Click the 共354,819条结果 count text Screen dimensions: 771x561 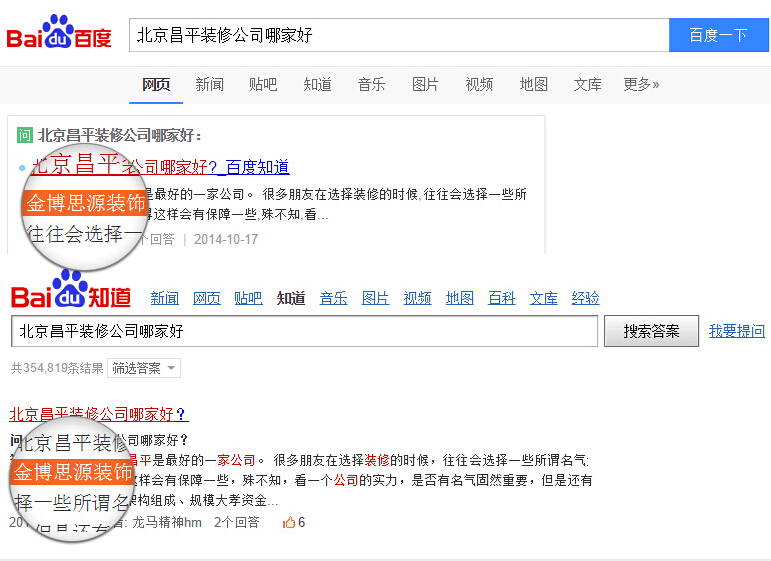coord(57,368)
